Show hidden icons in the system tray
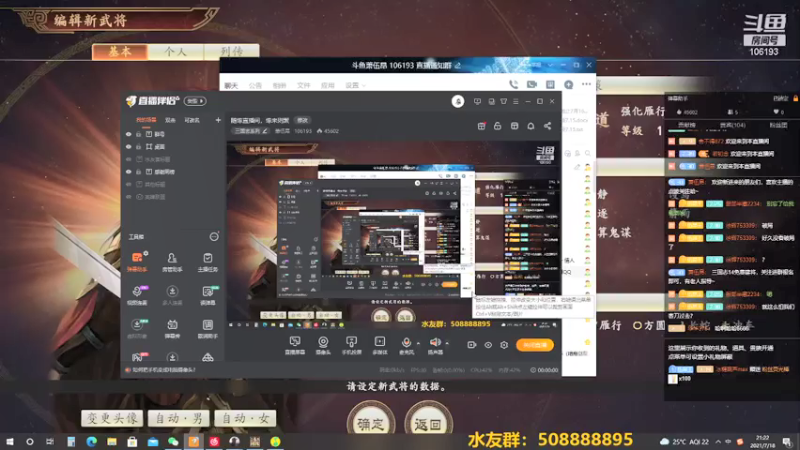 (718, 441)
